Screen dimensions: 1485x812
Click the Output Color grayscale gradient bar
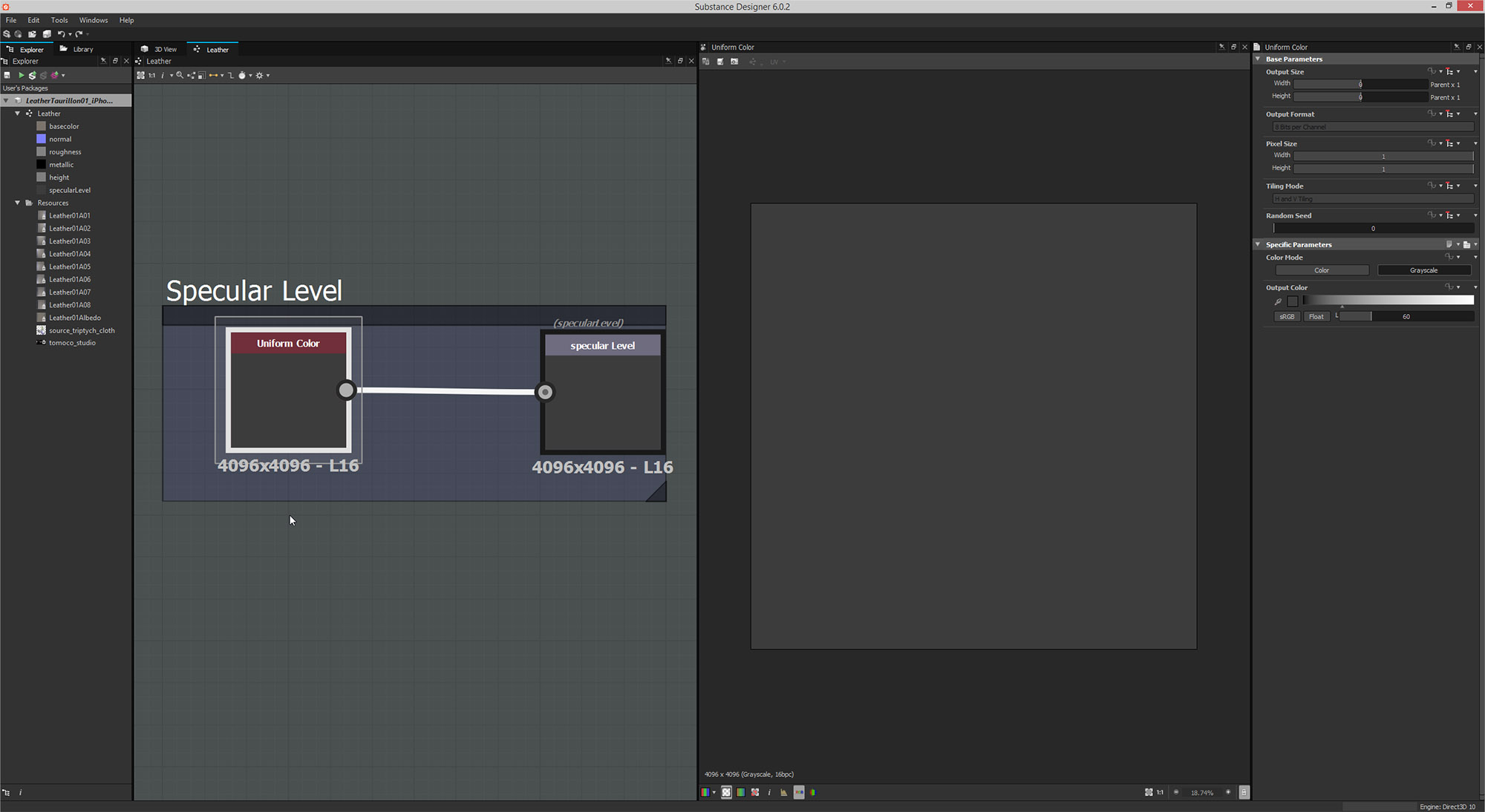pyautogui.click(x=1388, y=300)
